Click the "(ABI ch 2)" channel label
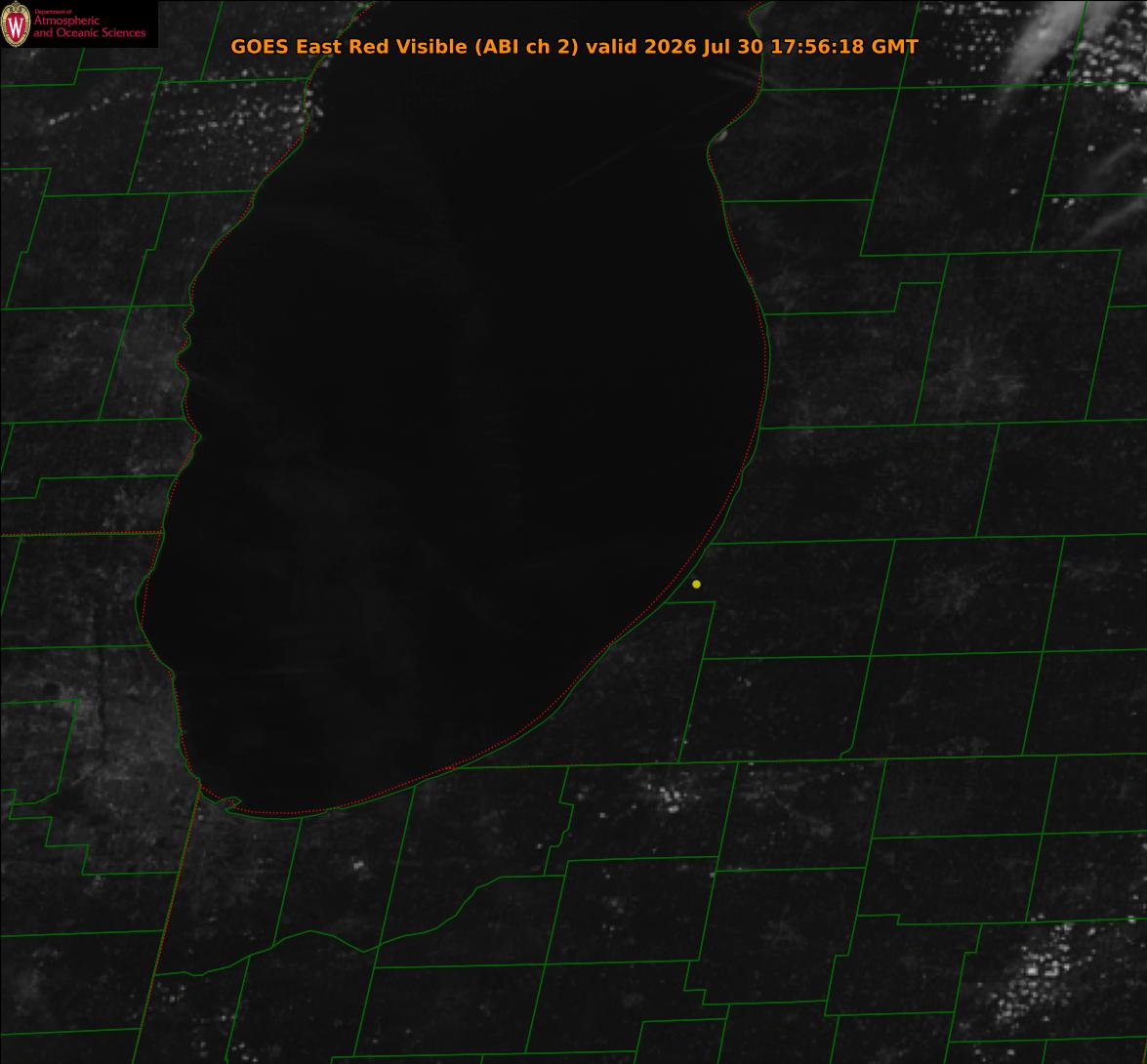 click(x=527, y=47)
